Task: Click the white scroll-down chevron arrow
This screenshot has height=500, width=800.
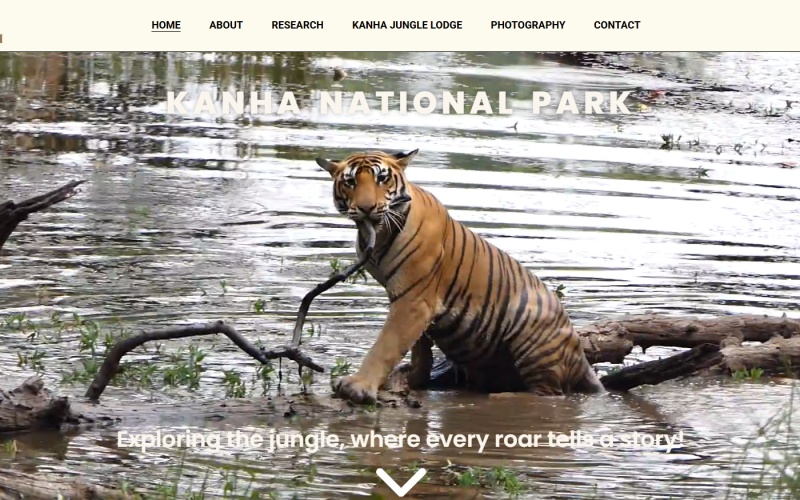Action: pos(401,482)
